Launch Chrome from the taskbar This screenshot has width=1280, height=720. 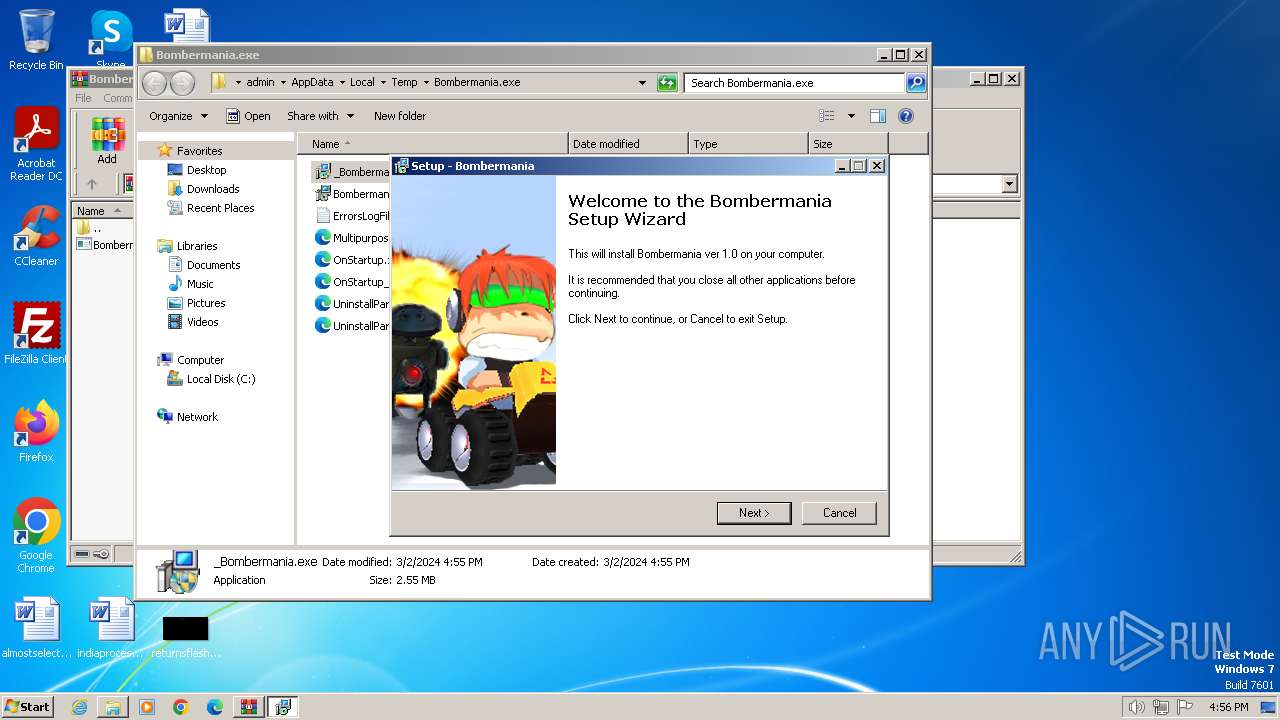(181, 707)
